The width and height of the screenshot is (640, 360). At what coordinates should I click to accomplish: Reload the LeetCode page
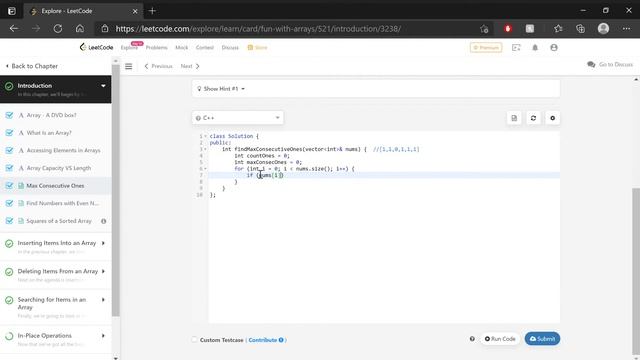click(58, 29)
